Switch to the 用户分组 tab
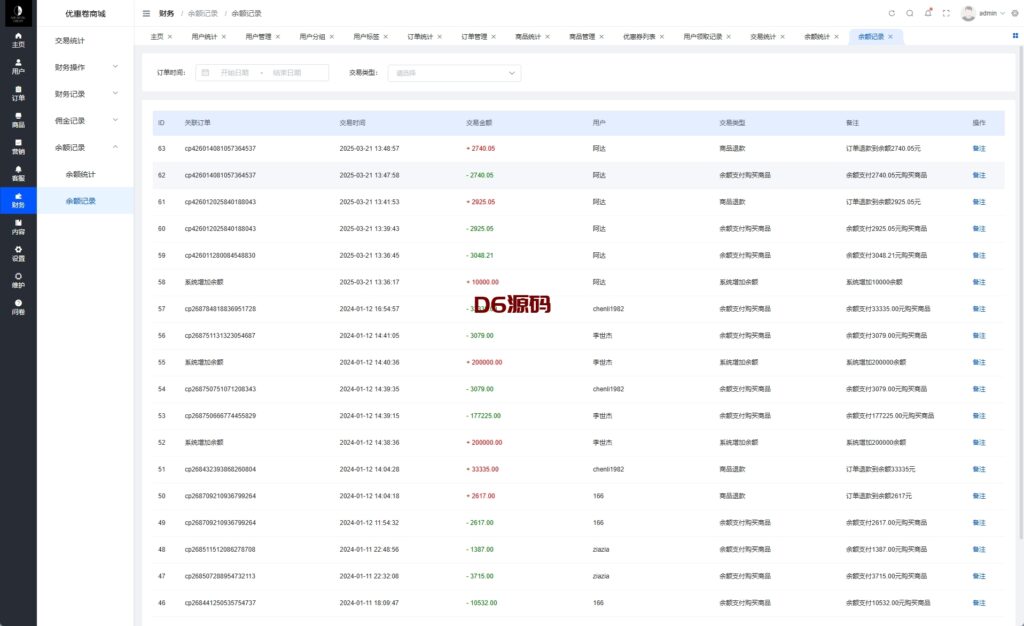1024x626 pixels. pyautogui.click(x=312, y=37)
